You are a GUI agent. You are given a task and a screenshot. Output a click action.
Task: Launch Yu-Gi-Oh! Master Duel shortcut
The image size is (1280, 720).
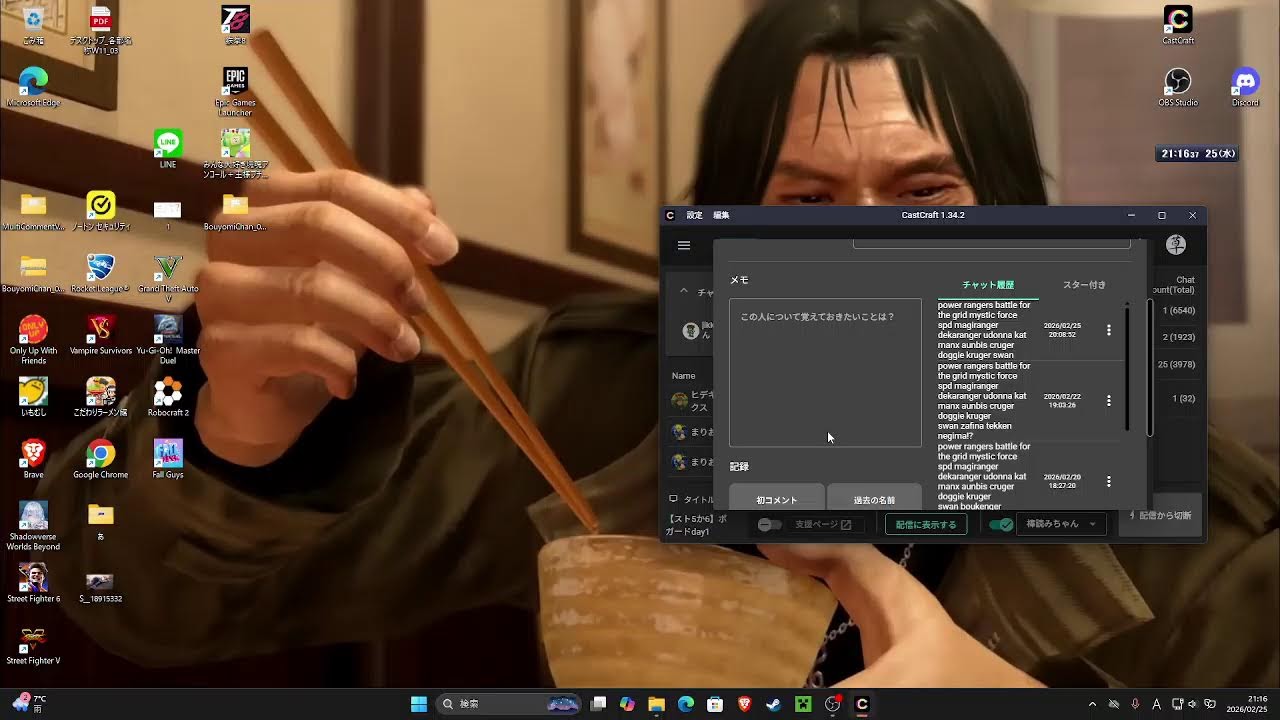pyautogui.click(x=168, y=340)
